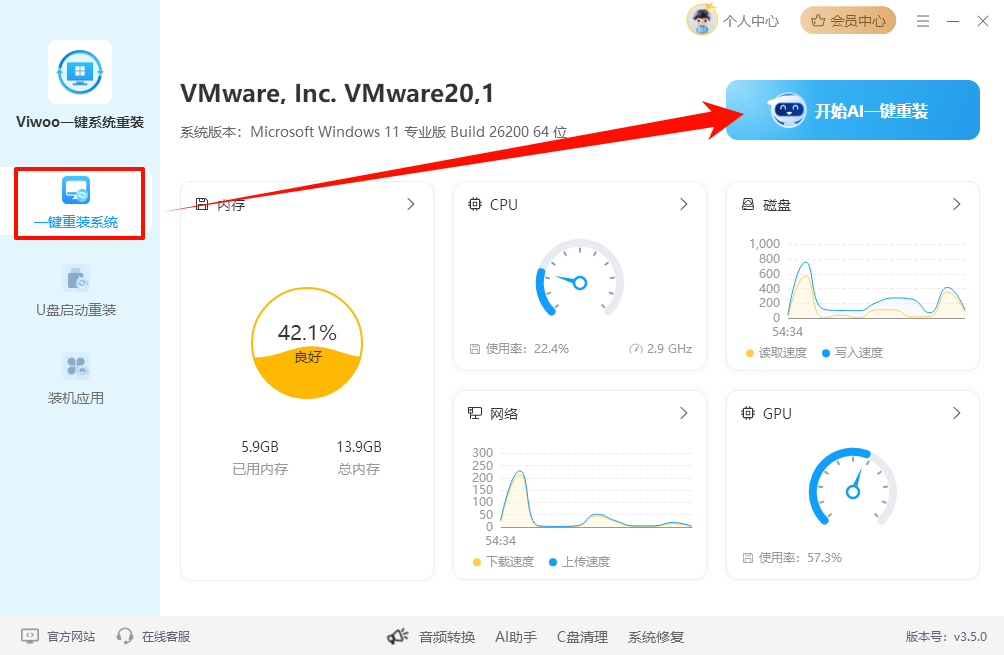Click the network speed chart
This screenshot has height=655, width=1004.
pyautogui.click(x=583, y=497)
